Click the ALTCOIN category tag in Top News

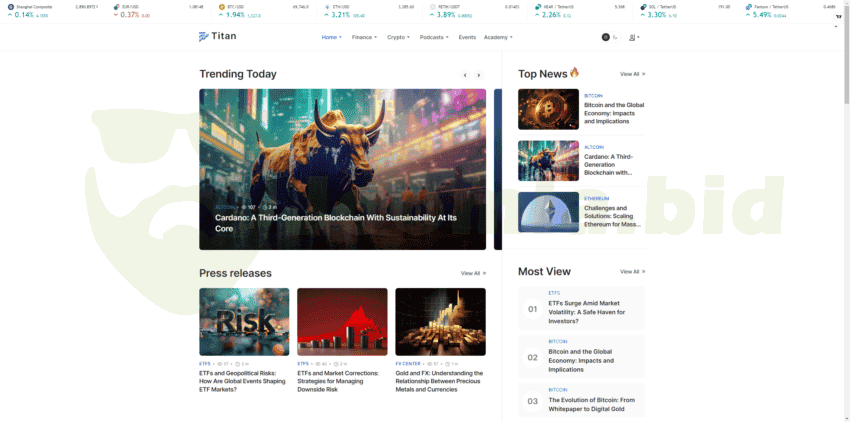594,147
